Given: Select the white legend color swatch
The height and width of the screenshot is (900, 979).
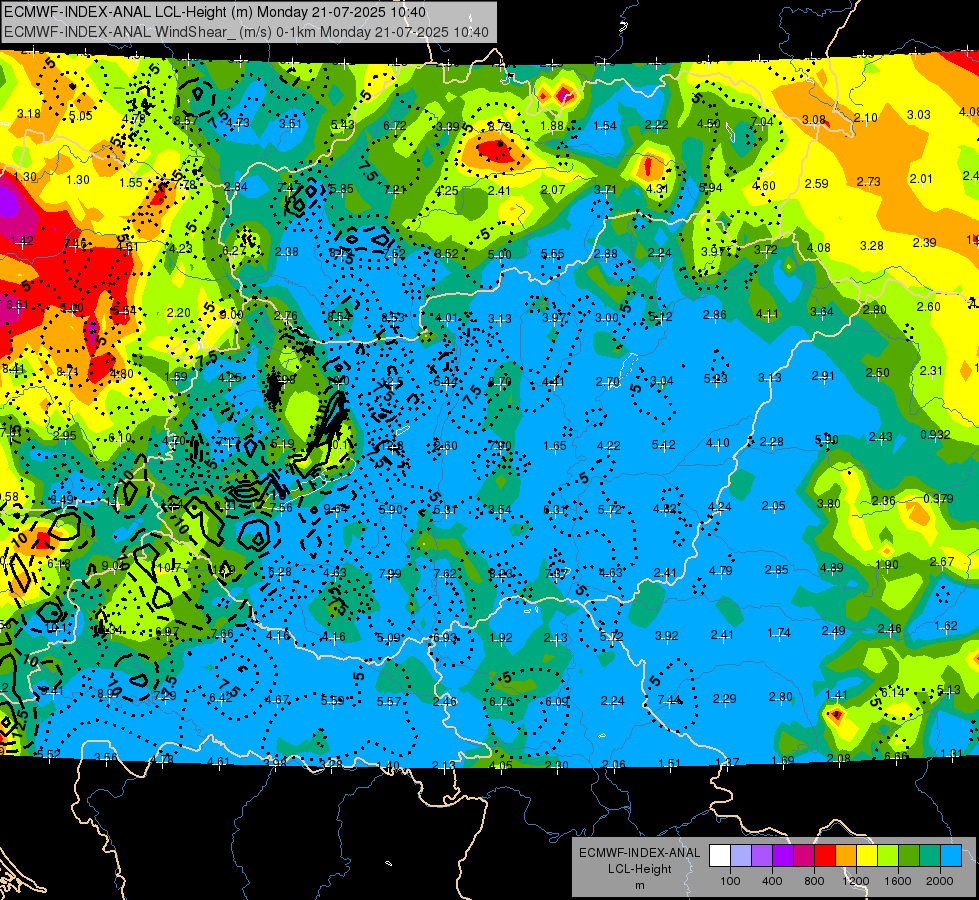Looking at the screenshot, I should point(720,856).
